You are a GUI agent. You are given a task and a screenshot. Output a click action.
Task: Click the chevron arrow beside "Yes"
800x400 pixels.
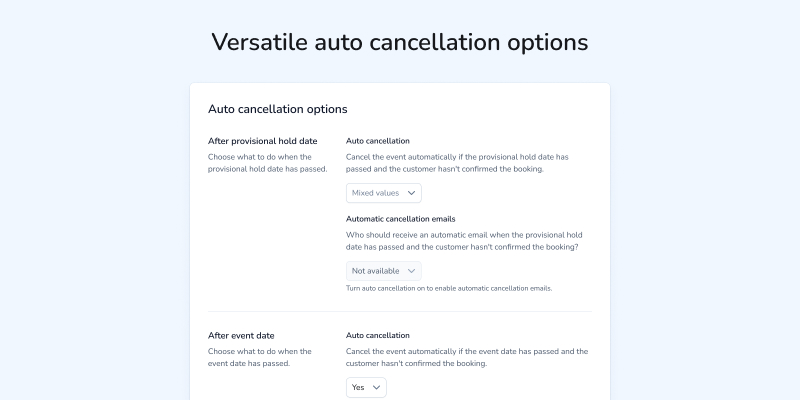coord(376,387)
